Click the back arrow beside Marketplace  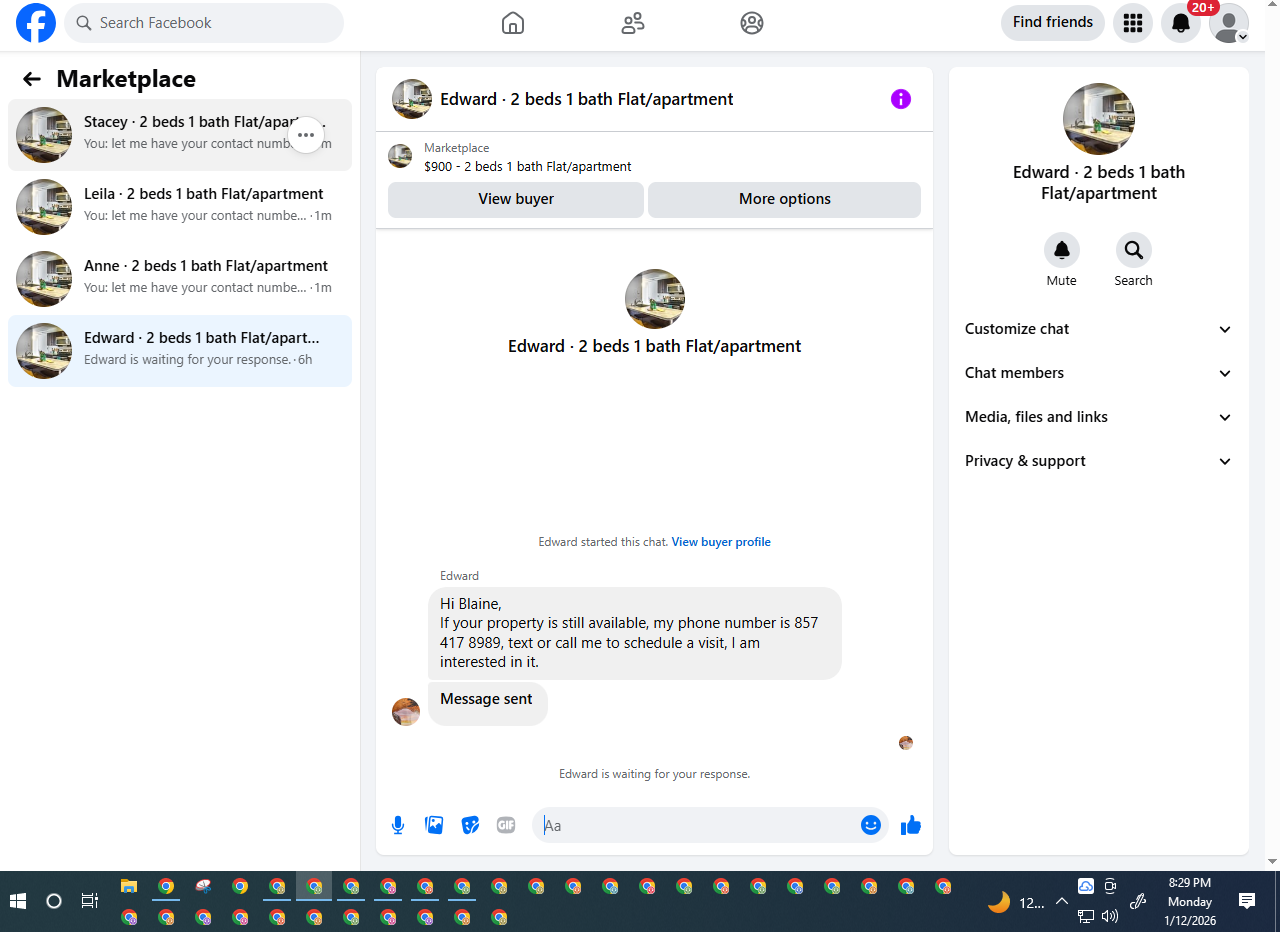[32, 79]
